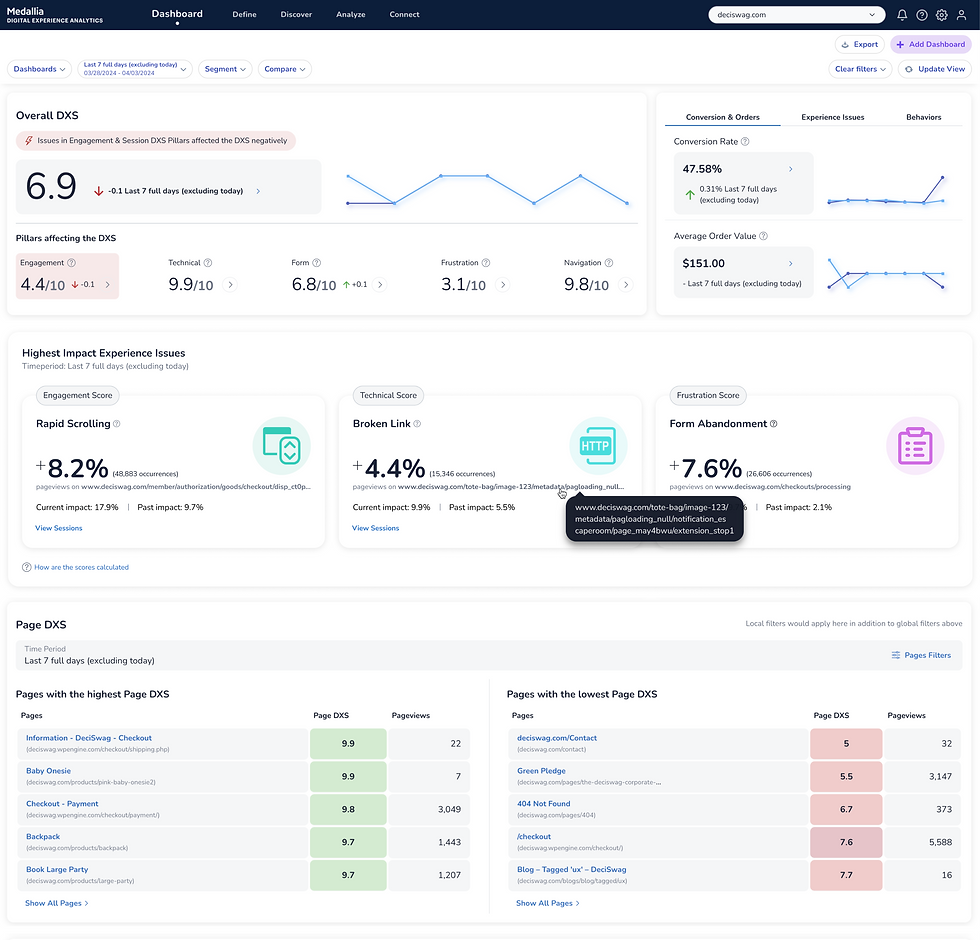Viewport: 980px width, 940px height.
Task: Click the 7.7 Page DXS cell for Blog row
Action: pos(846,876)
